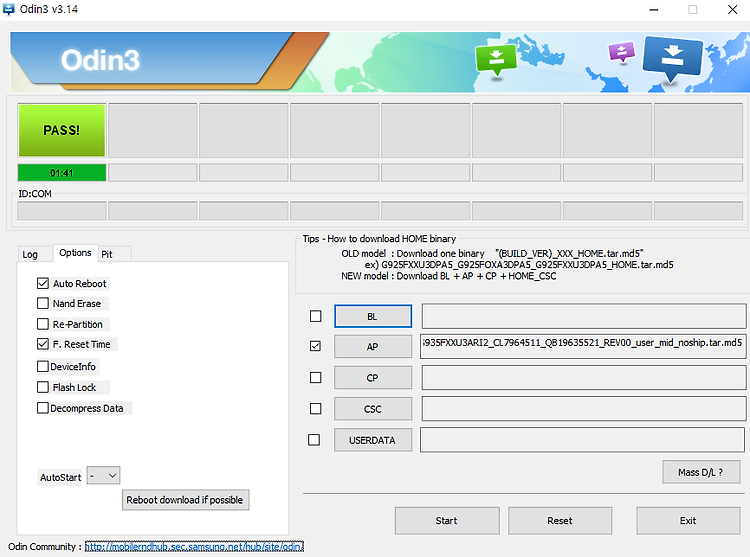Image resolution: width=750 pixels, height=557 pixels.
Task: Click the BL file path field
Action: click(584, 316)
